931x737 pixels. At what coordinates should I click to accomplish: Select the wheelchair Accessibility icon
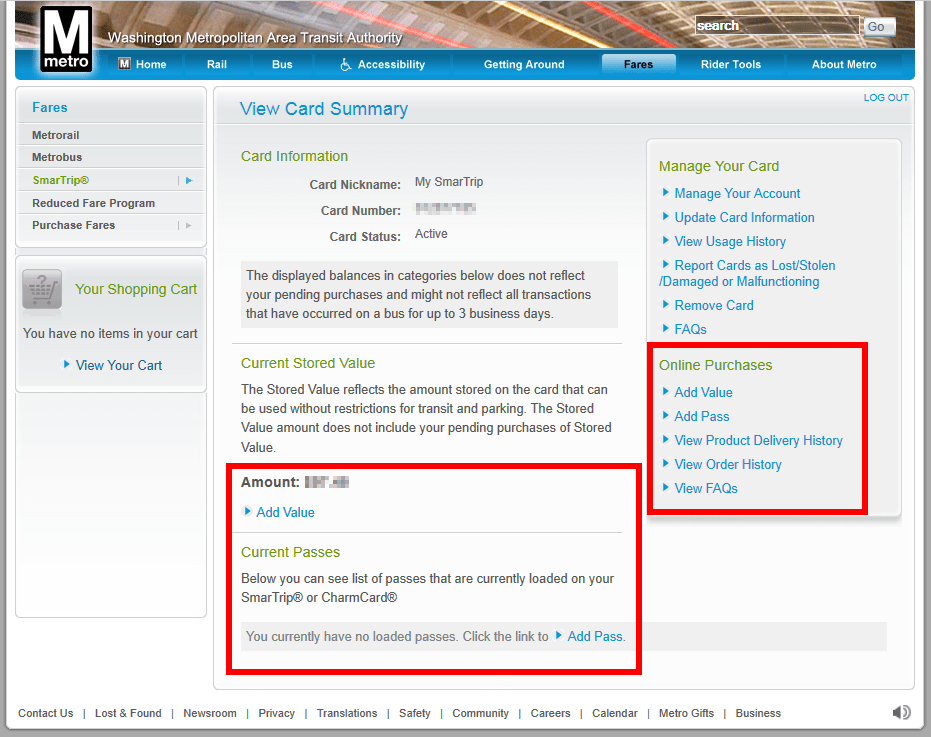coord(344,63)
